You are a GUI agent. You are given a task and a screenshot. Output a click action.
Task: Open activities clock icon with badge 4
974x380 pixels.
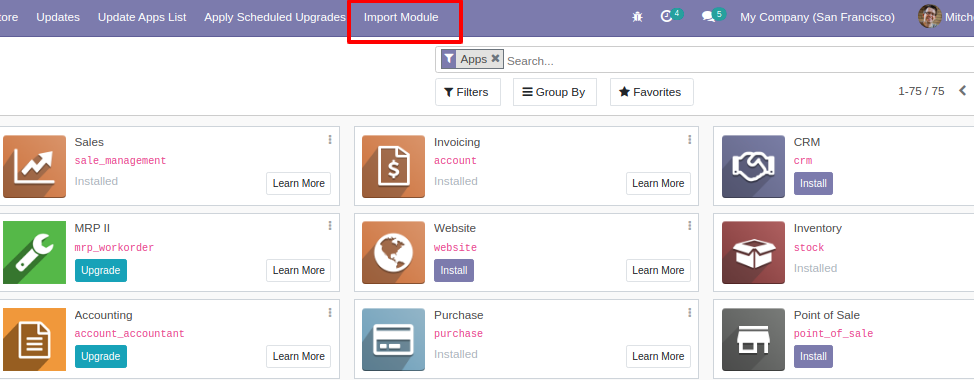coord(671,16)
